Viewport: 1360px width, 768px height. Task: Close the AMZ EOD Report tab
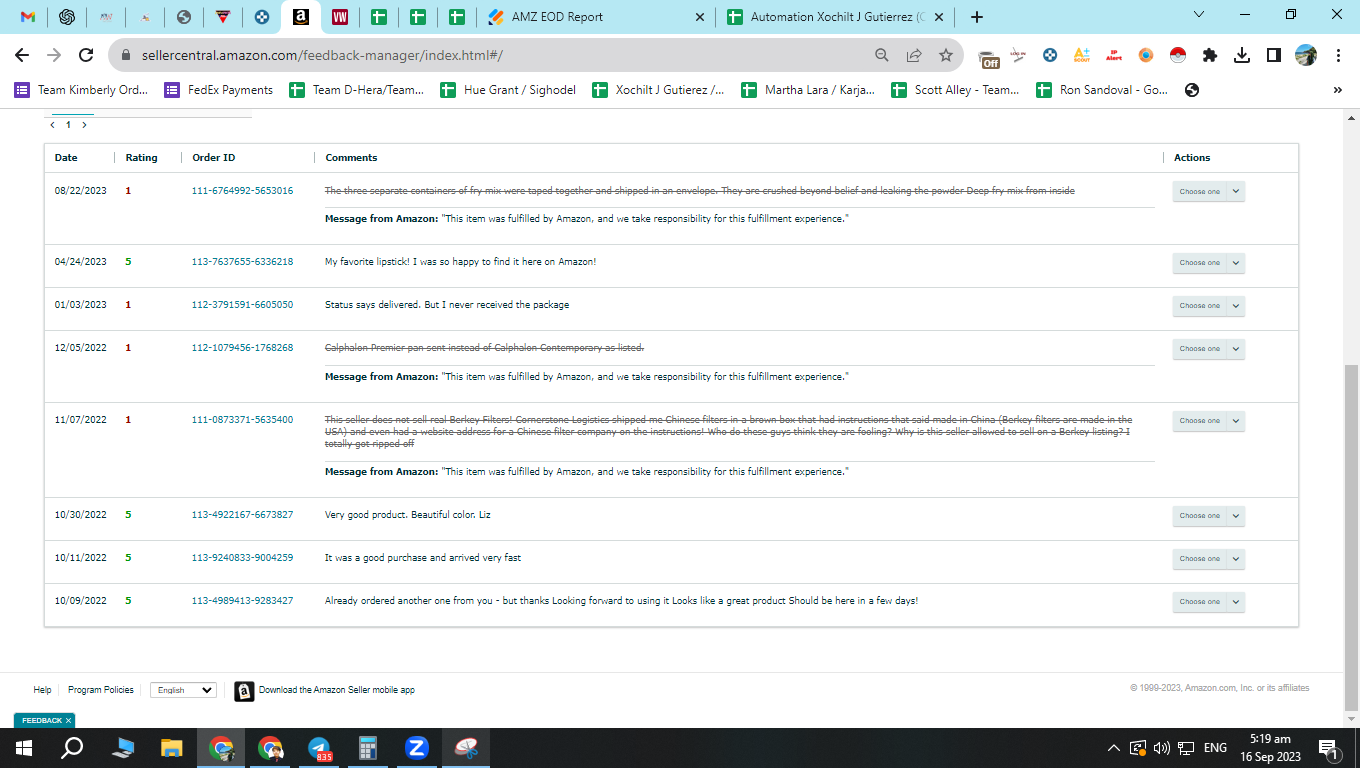tap(699, 17)
